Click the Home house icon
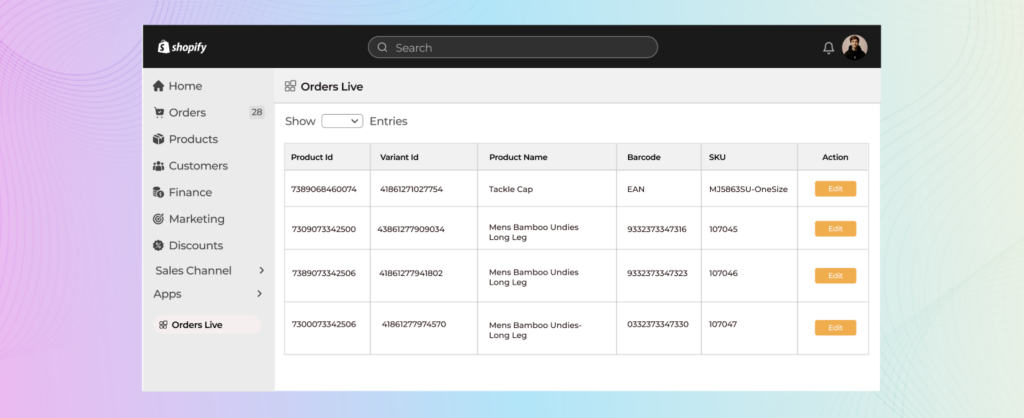This screenshot has height=418, width=1024. 158,86
